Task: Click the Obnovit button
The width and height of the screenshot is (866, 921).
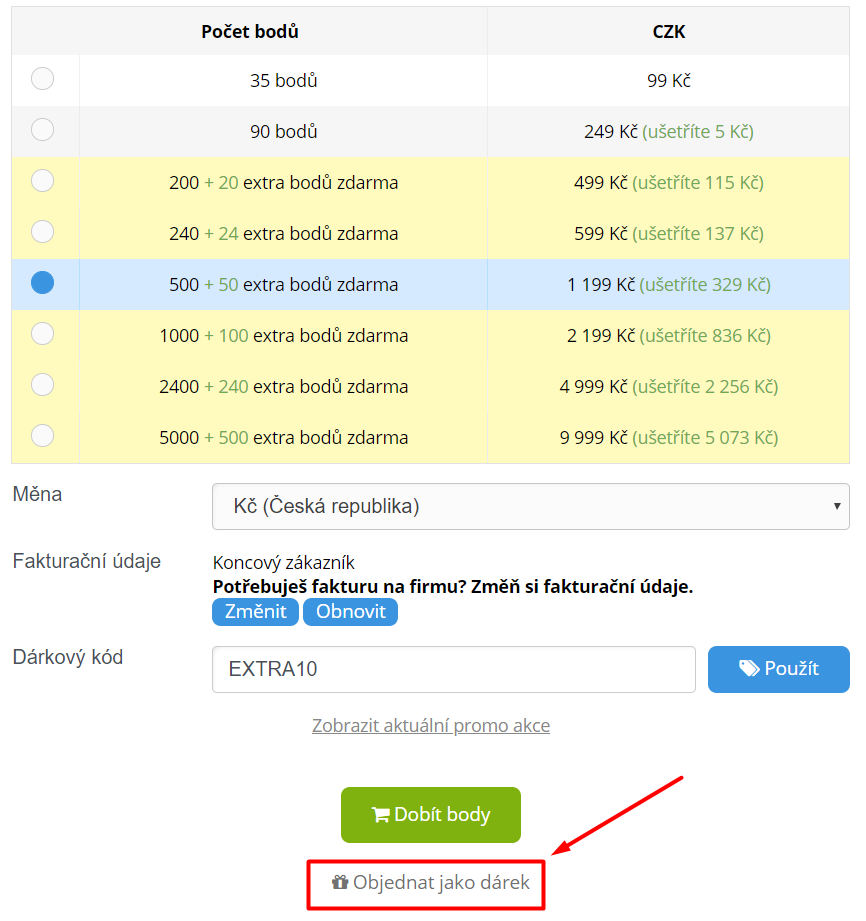Action: (351, 612)
